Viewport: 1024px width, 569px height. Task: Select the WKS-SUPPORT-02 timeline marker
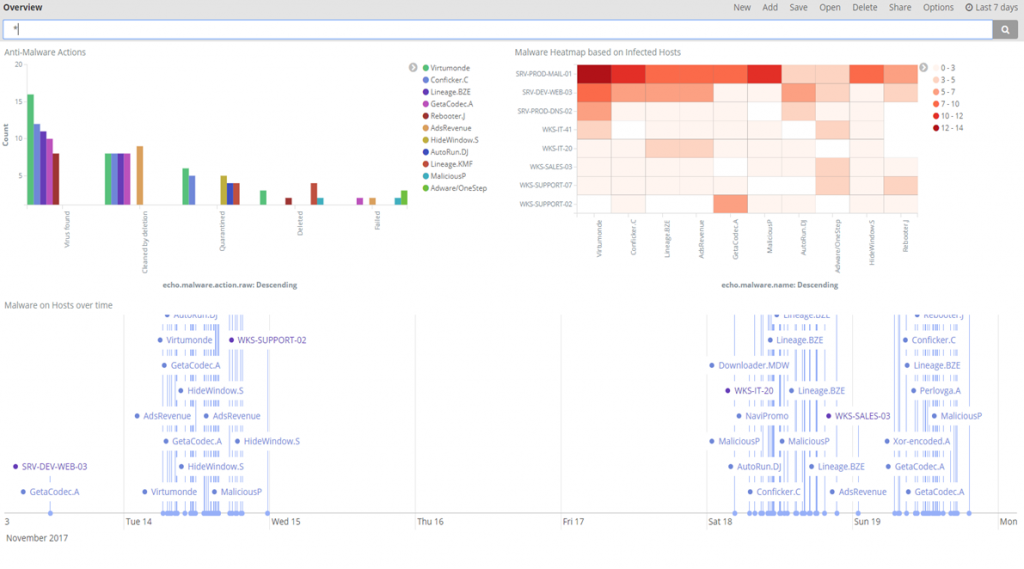tap(232, 340)
